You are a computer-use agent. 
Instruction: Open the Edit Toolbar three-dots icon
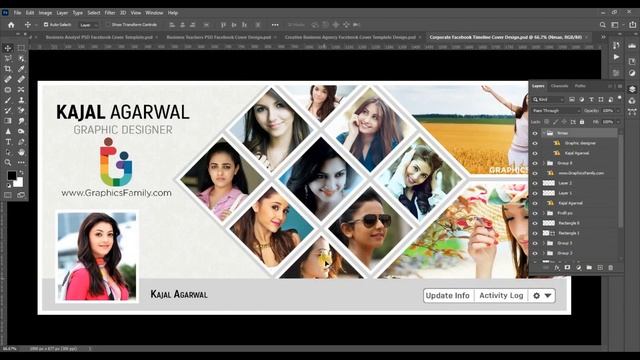[21, 162]
